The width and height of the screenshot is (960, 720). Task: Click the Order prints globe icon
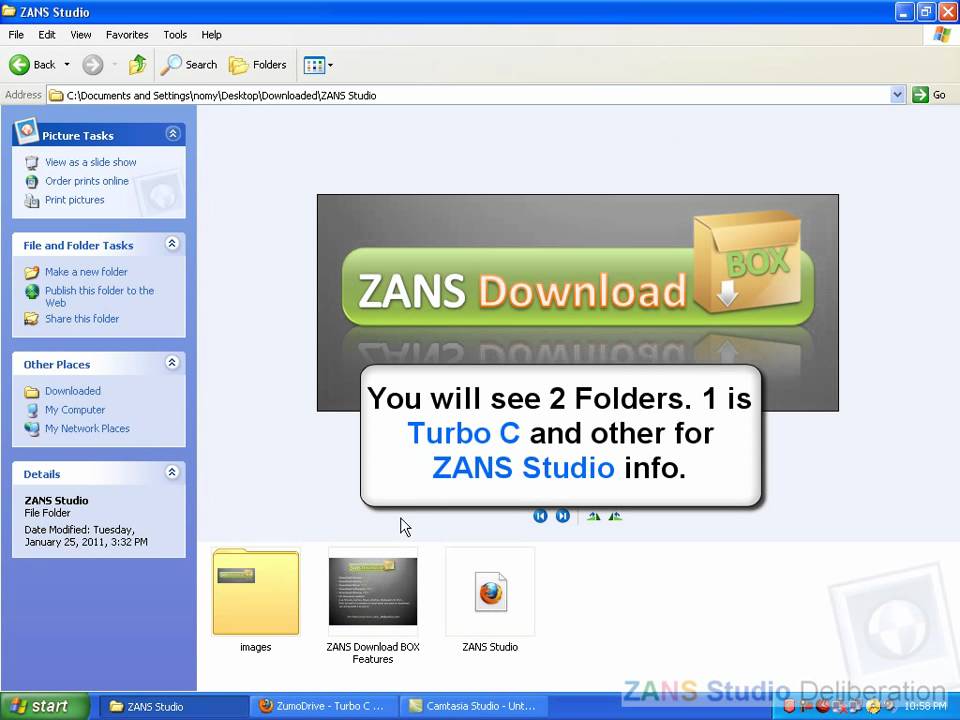[32, 181]
